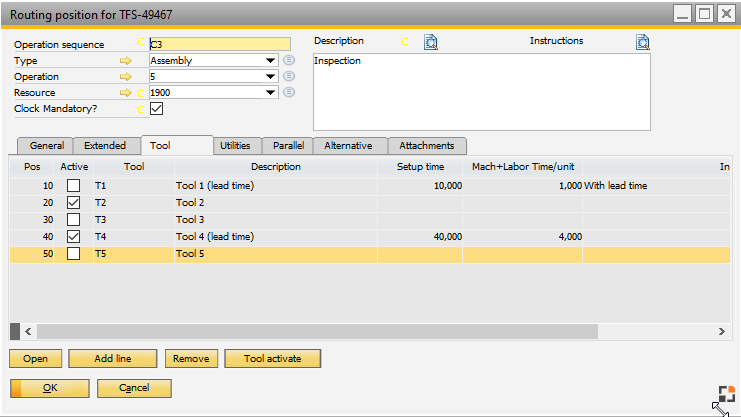Click the horizontal scrollbar right arrow

(x=721, y=331)
